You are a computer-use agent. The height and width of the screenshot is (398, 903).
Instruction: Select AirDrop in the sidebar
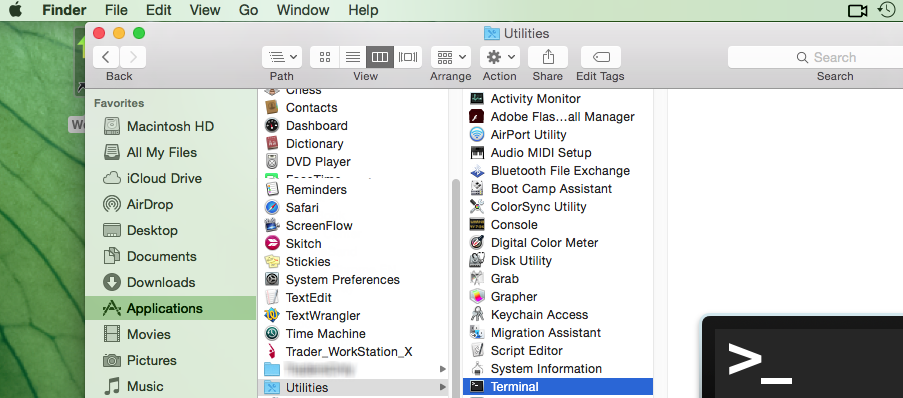click(170, 204)
